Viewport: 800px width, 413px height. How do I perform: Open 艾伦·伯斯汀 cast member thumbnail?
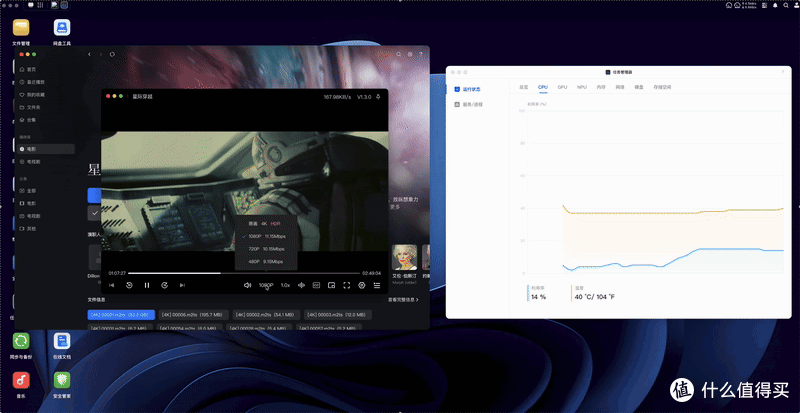coord(404,257)
